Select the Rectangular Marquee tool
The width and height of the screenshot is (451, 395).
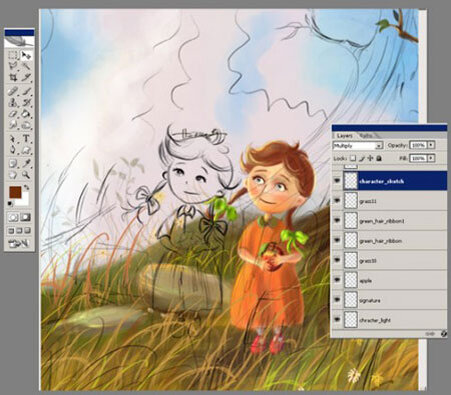click(13, 56)
